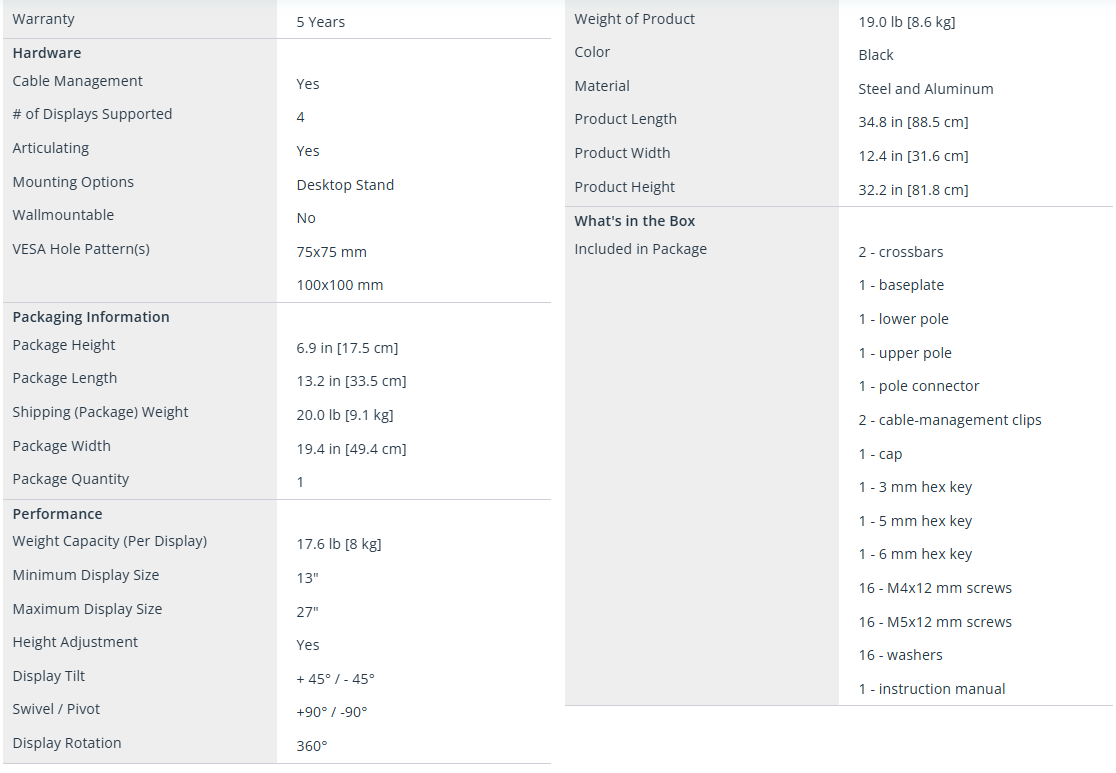
Task: Select the Steel and Aluminum material value
Action: point(925,89)
